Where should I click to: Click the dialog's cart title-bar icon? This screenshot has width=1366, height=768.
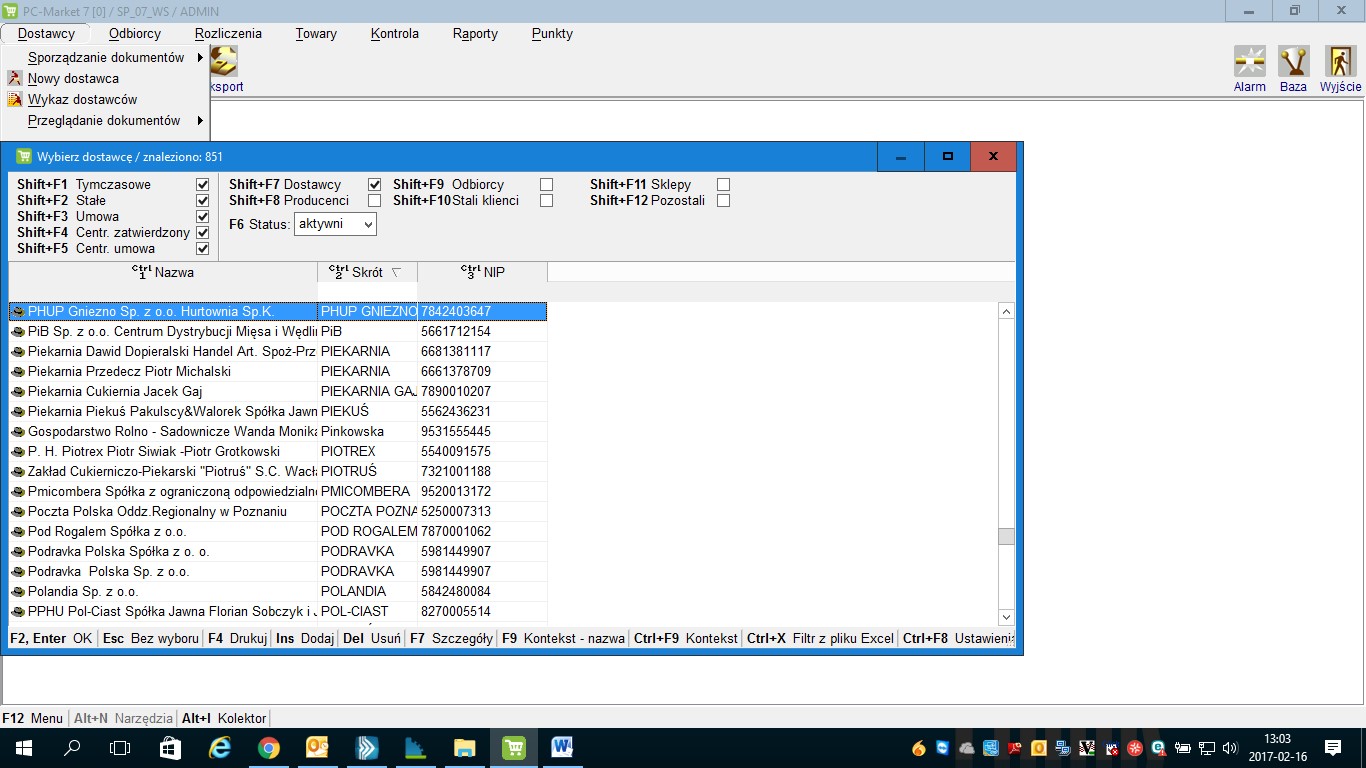point(24,156)
